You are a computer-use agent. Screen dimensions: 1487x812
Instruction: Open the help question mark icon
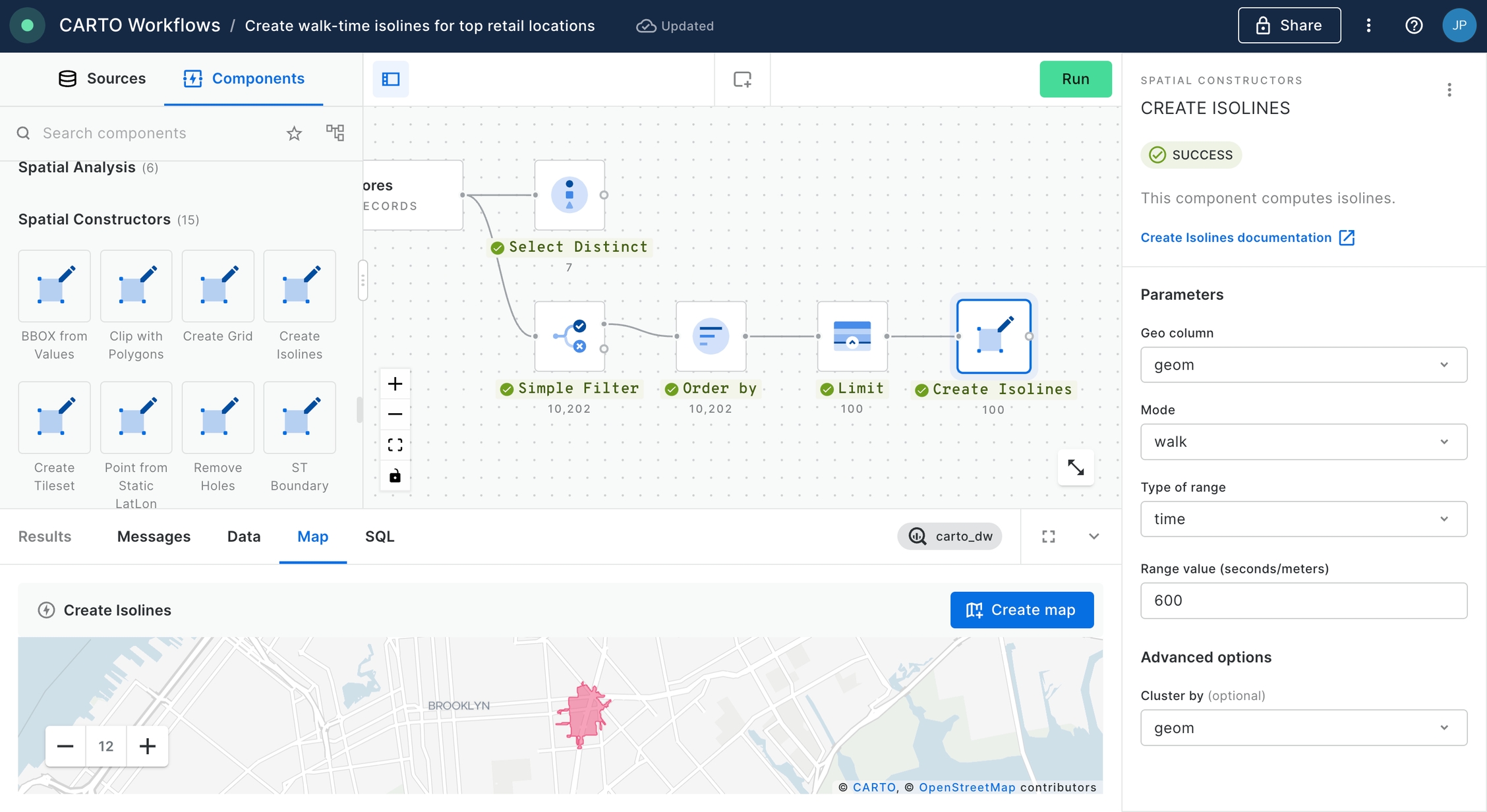coord(1413,26)
